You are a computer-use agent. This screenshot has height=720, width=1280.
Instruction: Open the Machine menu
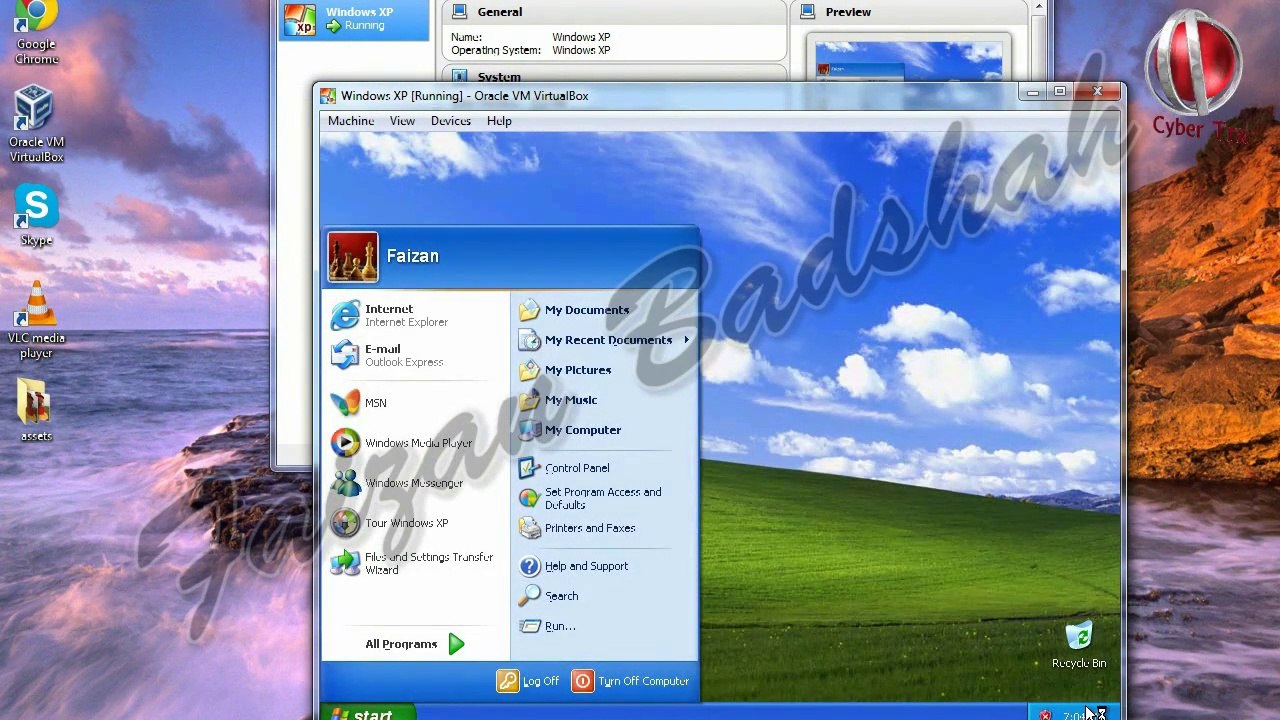351,121
